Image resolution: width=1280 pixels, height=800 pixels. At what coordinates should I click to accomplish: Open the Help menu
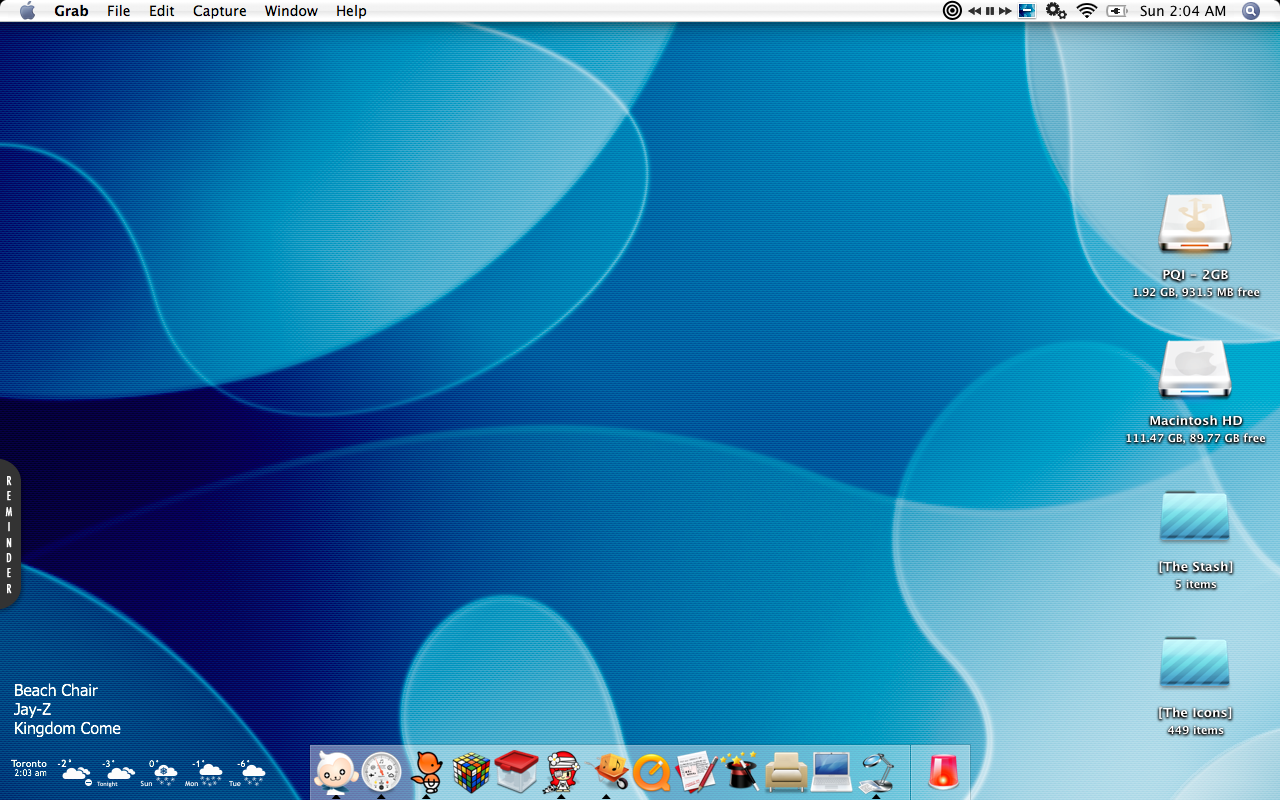pyautogui.click(x=351, y=11)
